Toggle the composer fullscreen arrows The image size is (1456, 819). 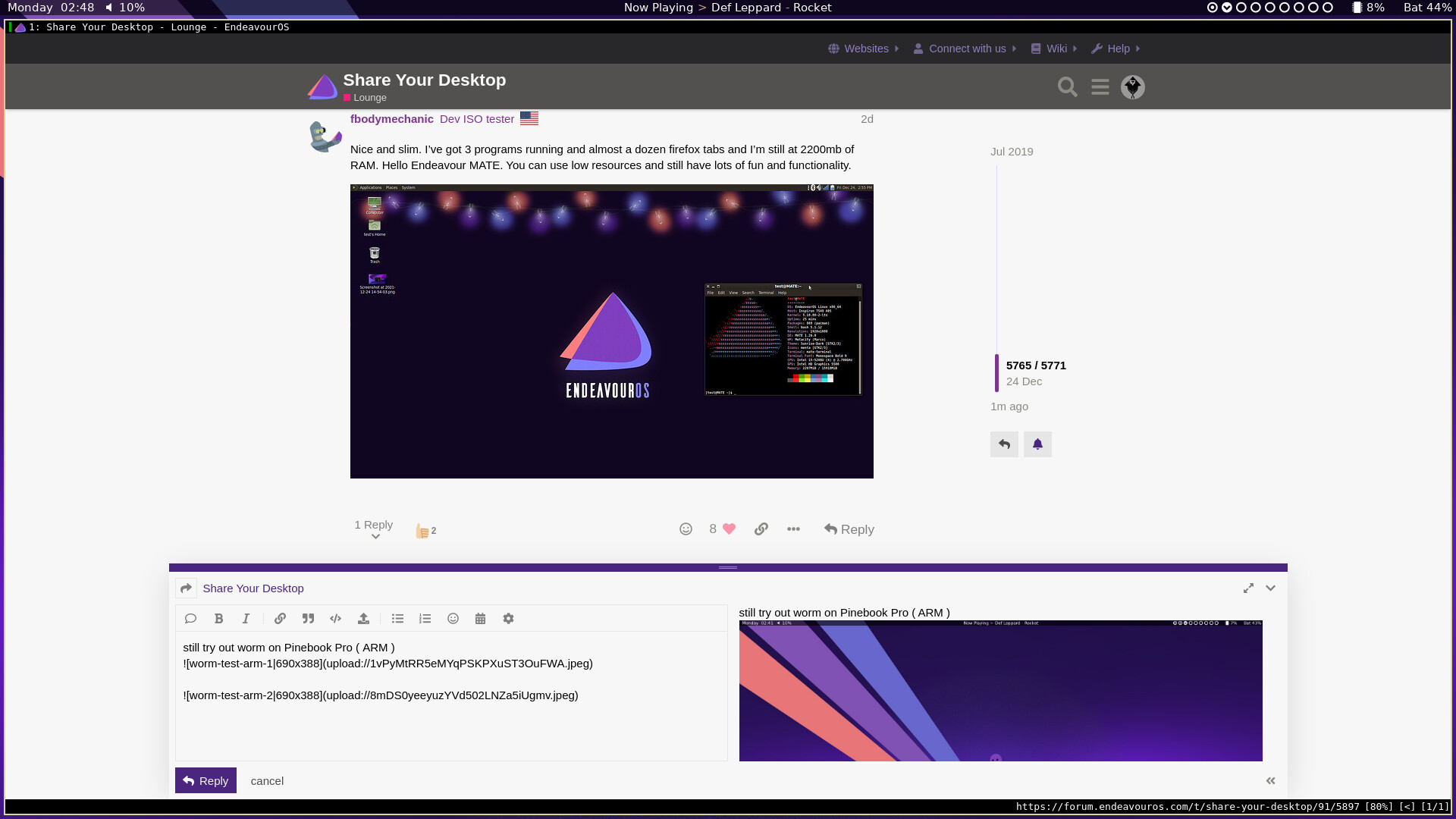[x=1248, y=588]
